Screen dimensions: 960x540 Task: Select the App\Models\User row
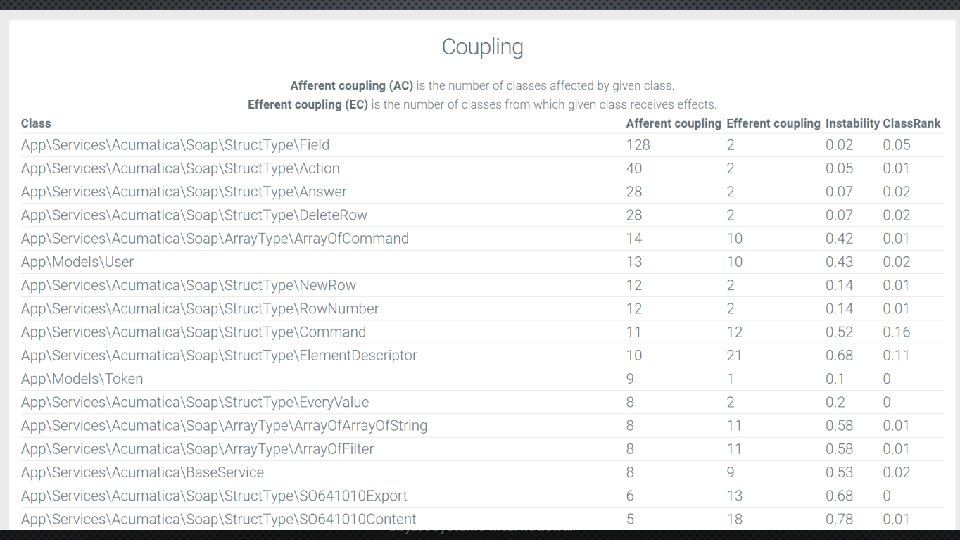[x=77, y=262]
